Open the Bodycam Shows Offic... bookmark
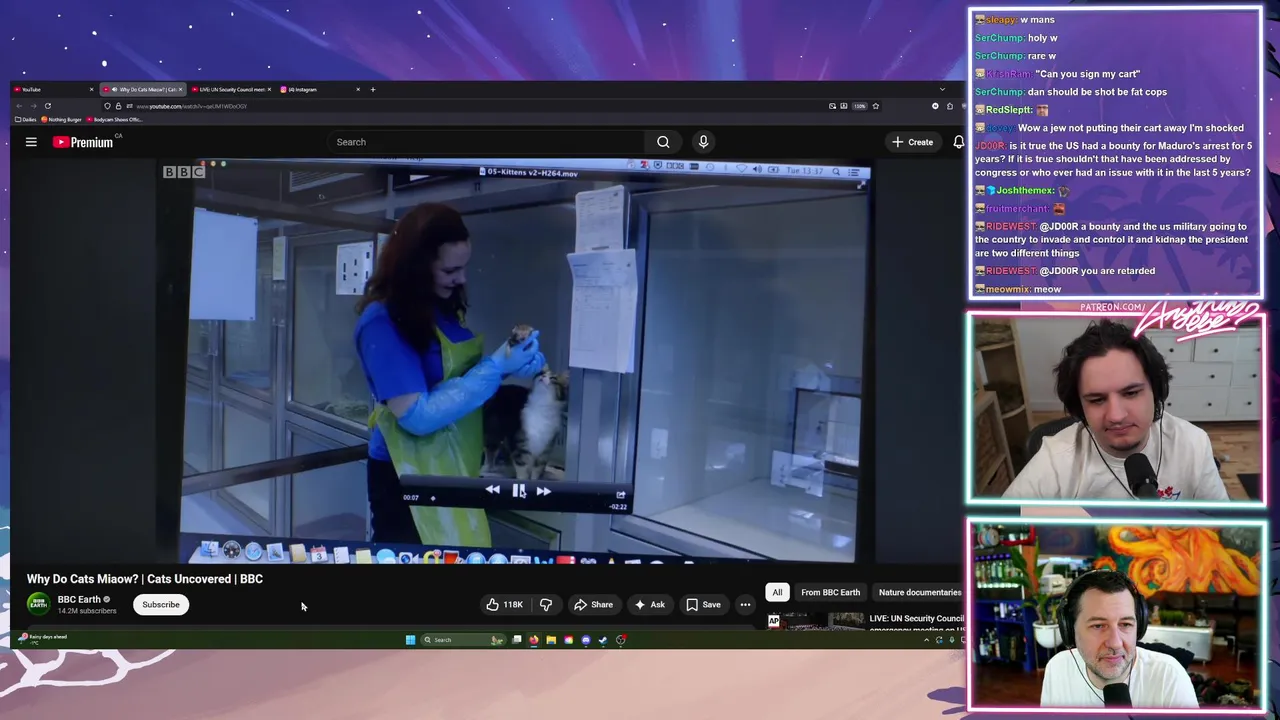Viewport: 1280px width, 720px height. pyautogui.click(x=114, y=119)
